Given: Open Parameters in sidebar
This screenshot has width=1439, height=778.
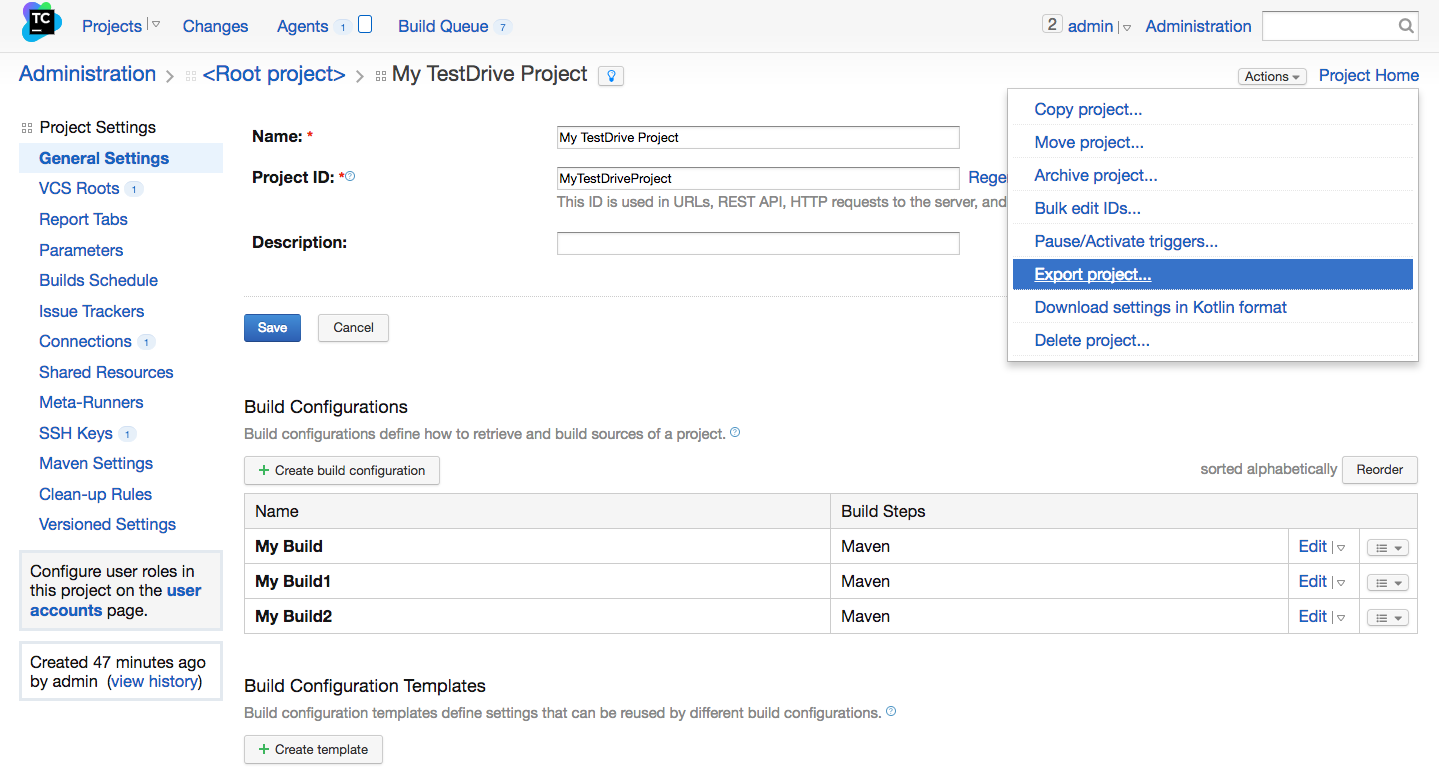Looking at the screenshot, I should coord(81,251).
